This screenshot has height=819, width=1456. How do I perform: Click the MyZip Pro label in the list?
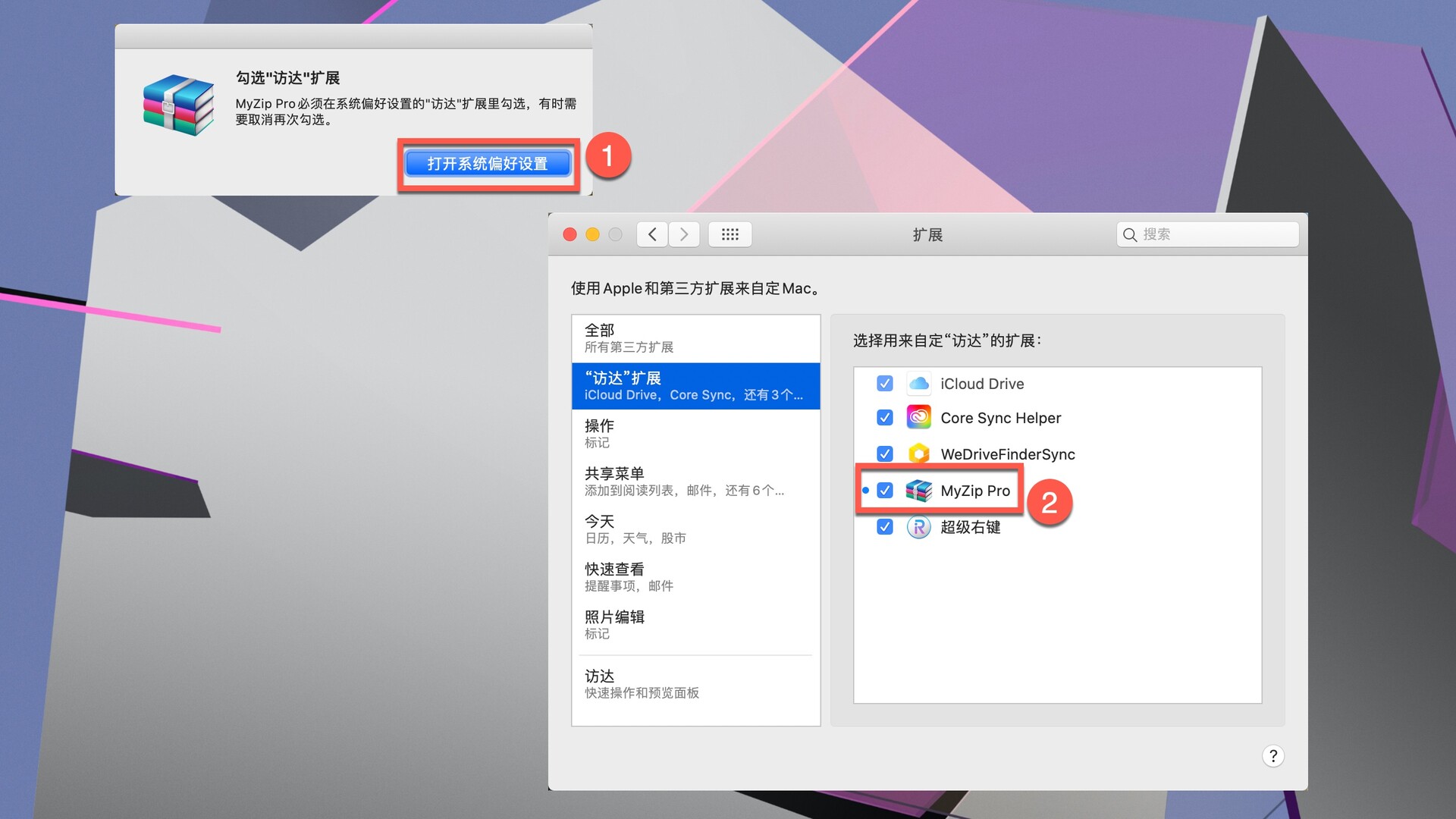(975, 491)
